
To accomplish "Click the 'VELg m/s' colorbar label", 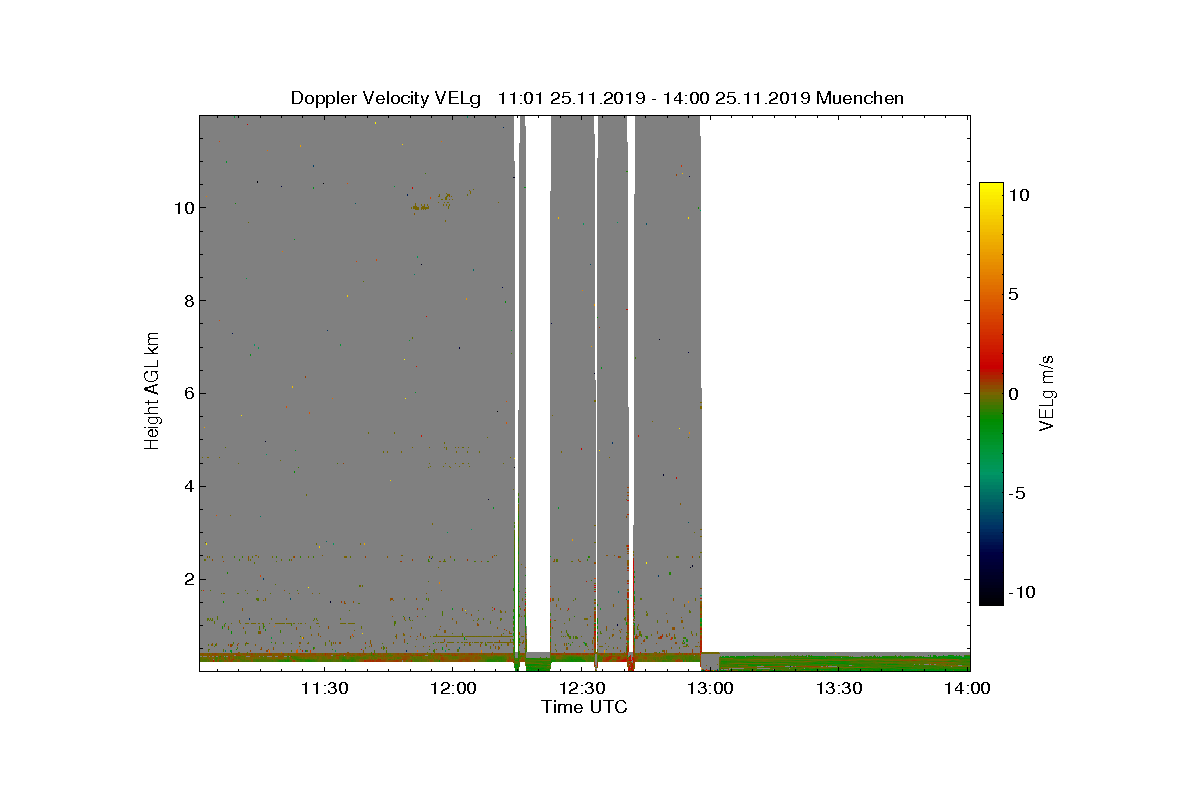I will coord(1047,393).
